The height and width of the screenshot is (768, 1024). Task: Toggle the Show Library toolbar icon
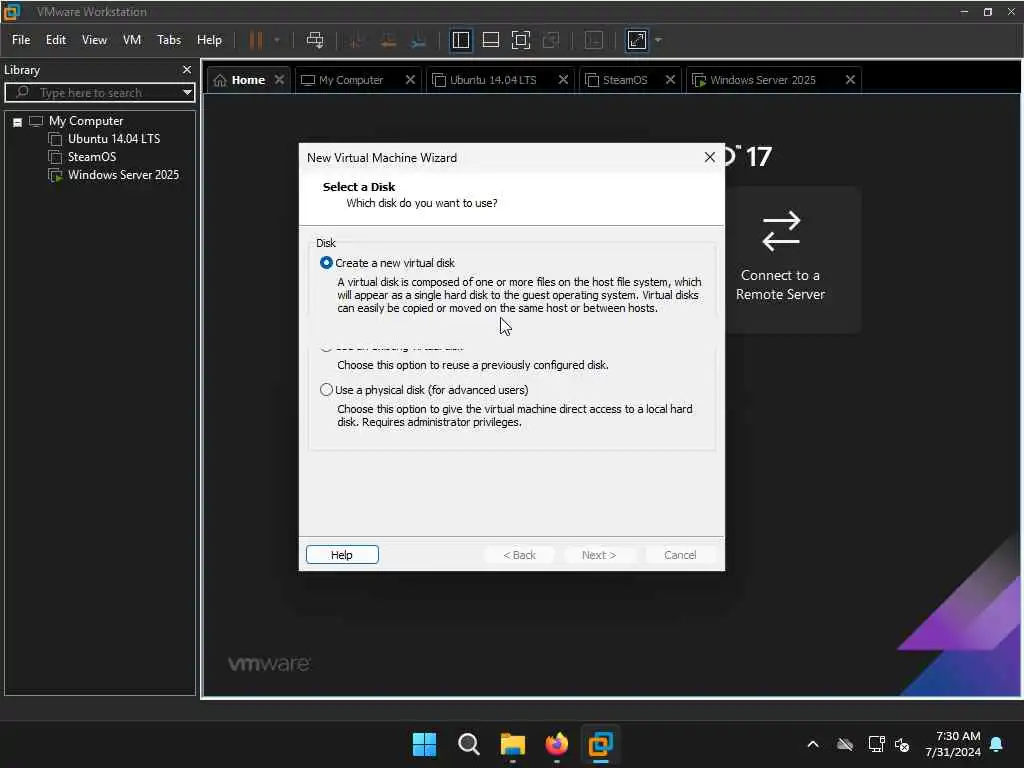460,40
